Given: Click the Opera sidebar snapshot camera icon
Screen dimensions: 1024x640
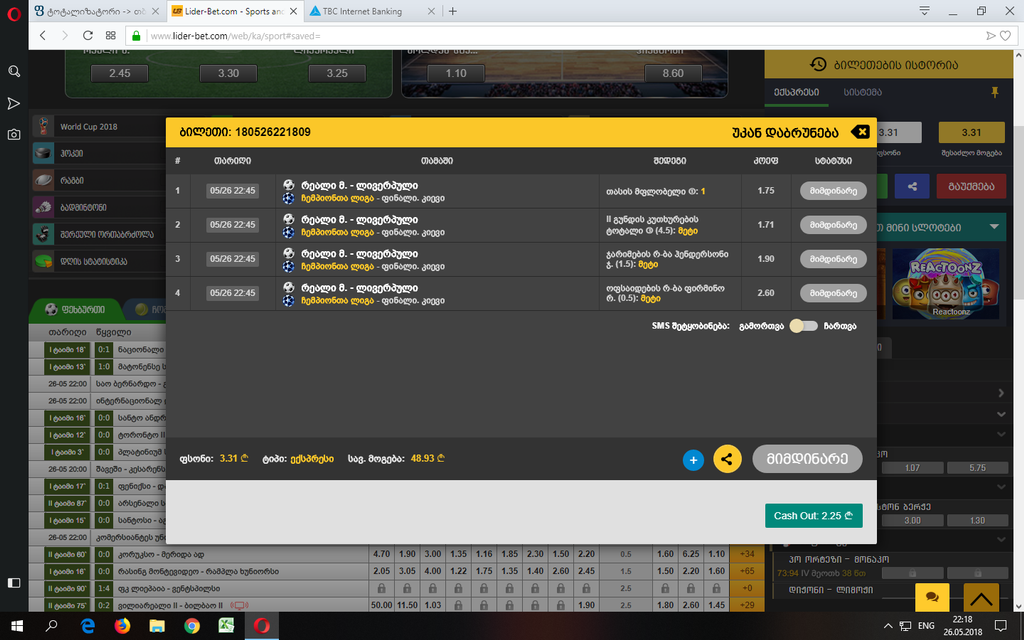Looking at the screenshot, I should [14, 135].
